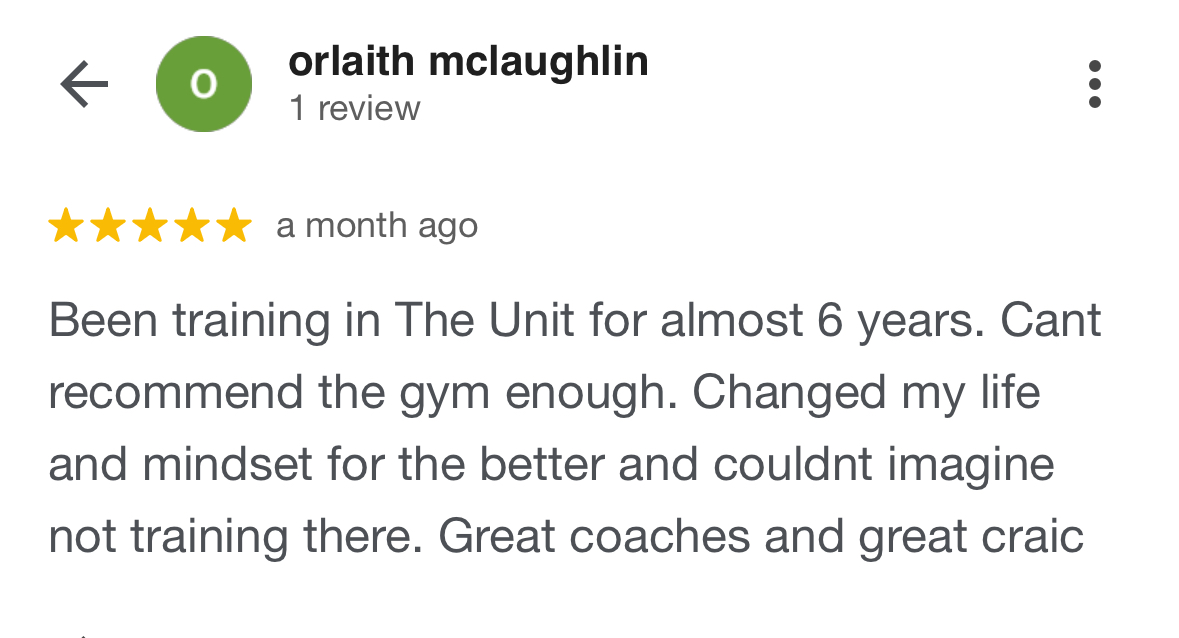Open orlaith mclaughlin's reviewer profile name
The width and height of the screenshot is (1179, 638).
pyautogui.click(x=468, y=62)
